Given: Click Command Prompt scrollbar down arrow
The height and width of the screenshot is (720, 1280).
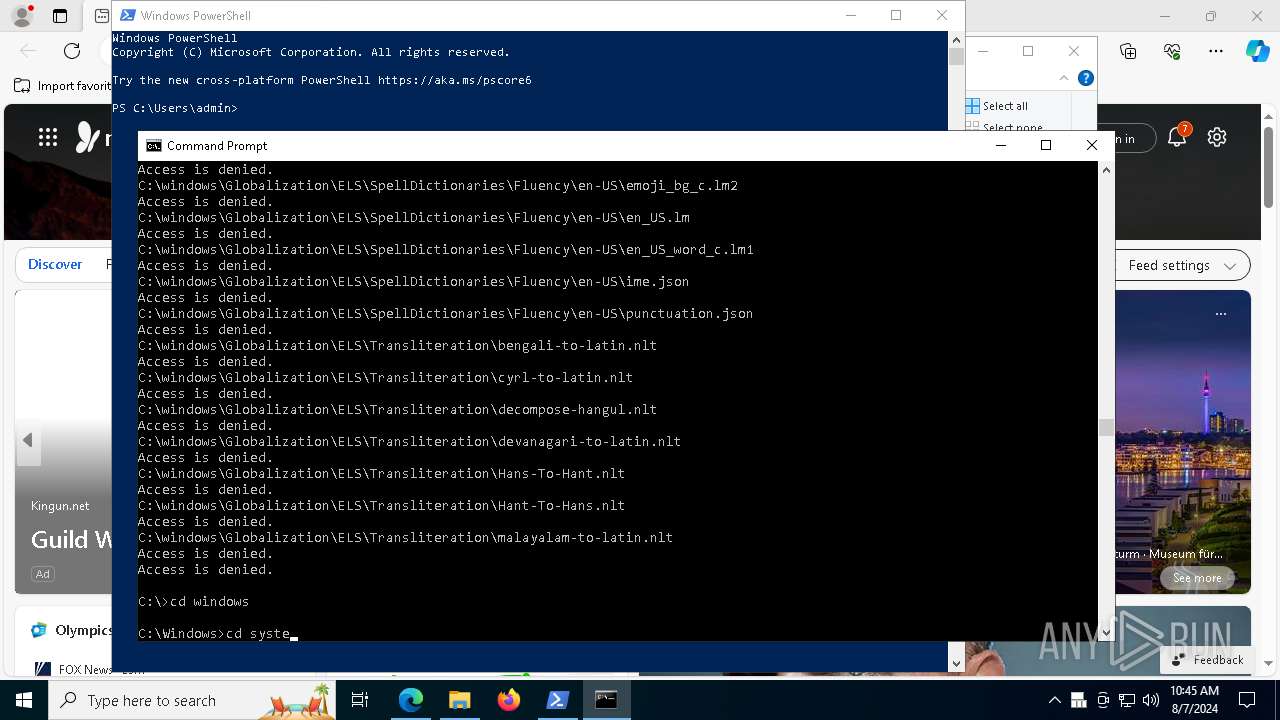Looking at the screenshot, I should tap(1106, 633).
